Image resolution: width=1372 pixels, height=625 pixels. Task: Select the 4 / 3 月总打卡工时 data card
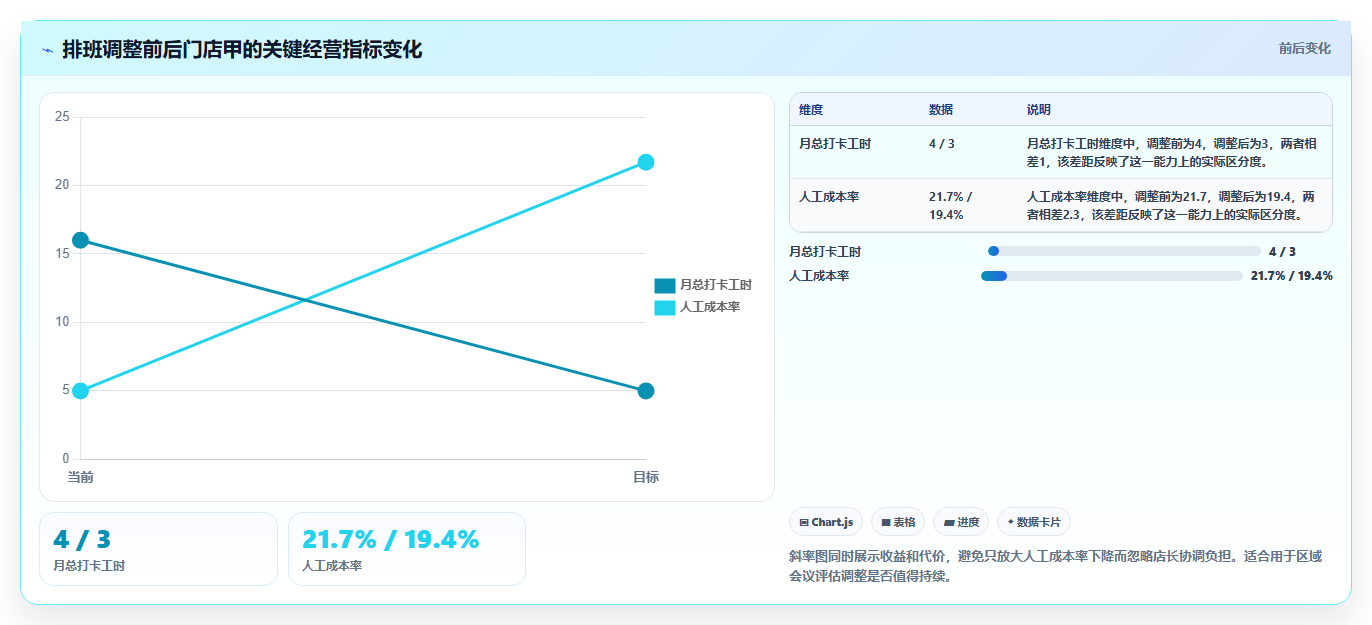click(x=158, y=549)
